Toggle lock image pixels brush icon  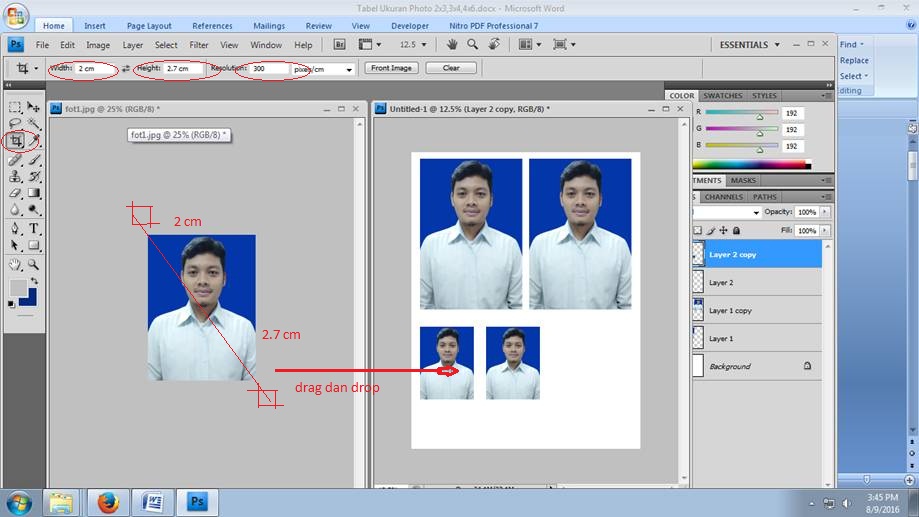711,230
